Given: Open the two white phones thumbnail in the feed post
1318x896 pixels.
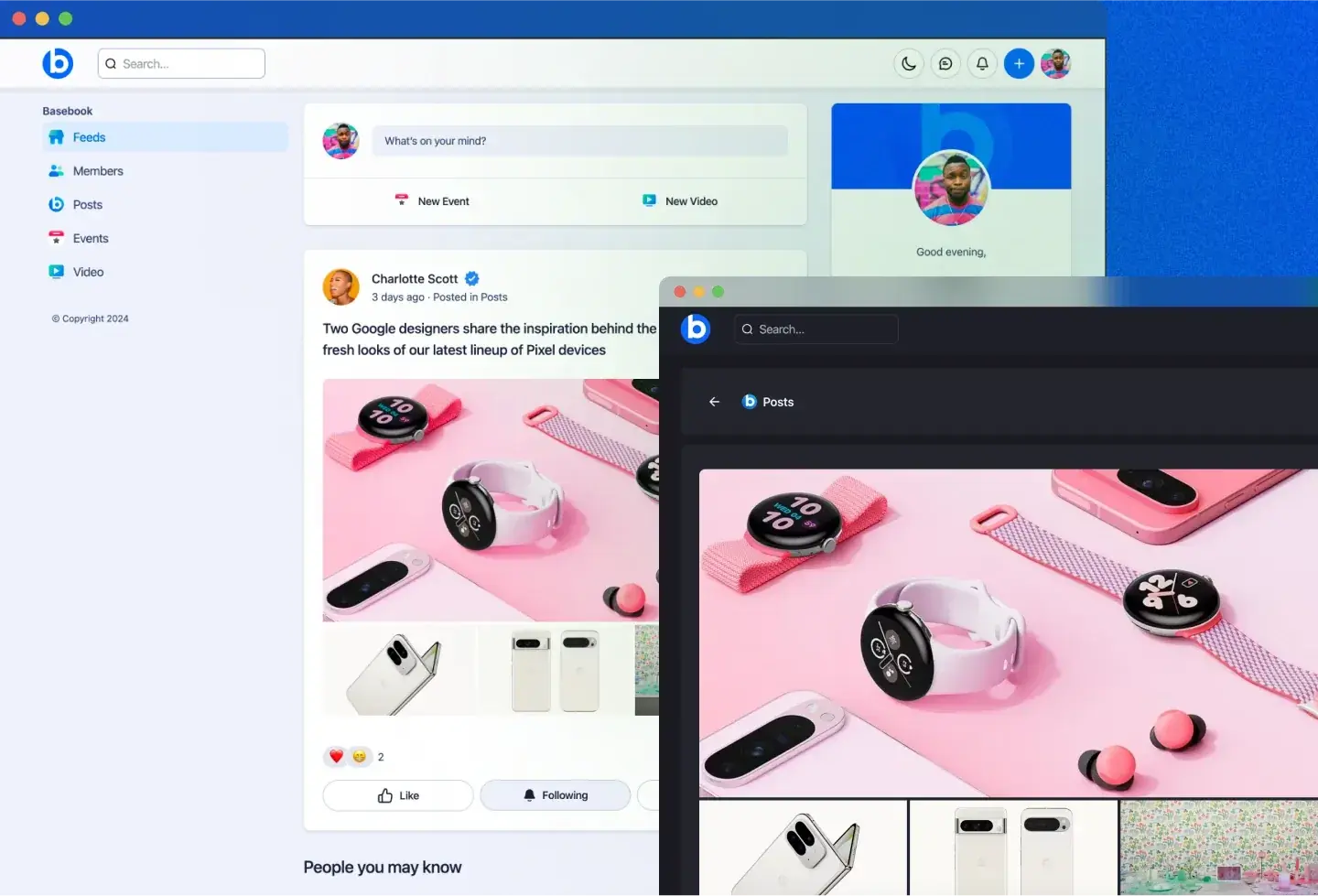Looking at the screenshot, I should [556, 671].
